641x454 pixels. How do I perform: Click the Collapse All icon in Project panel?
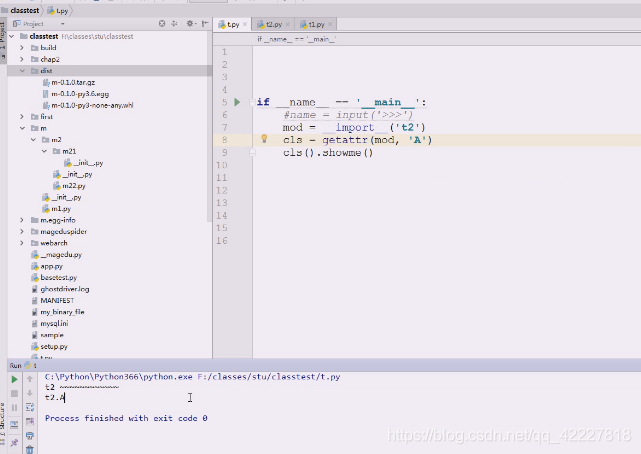175,24
